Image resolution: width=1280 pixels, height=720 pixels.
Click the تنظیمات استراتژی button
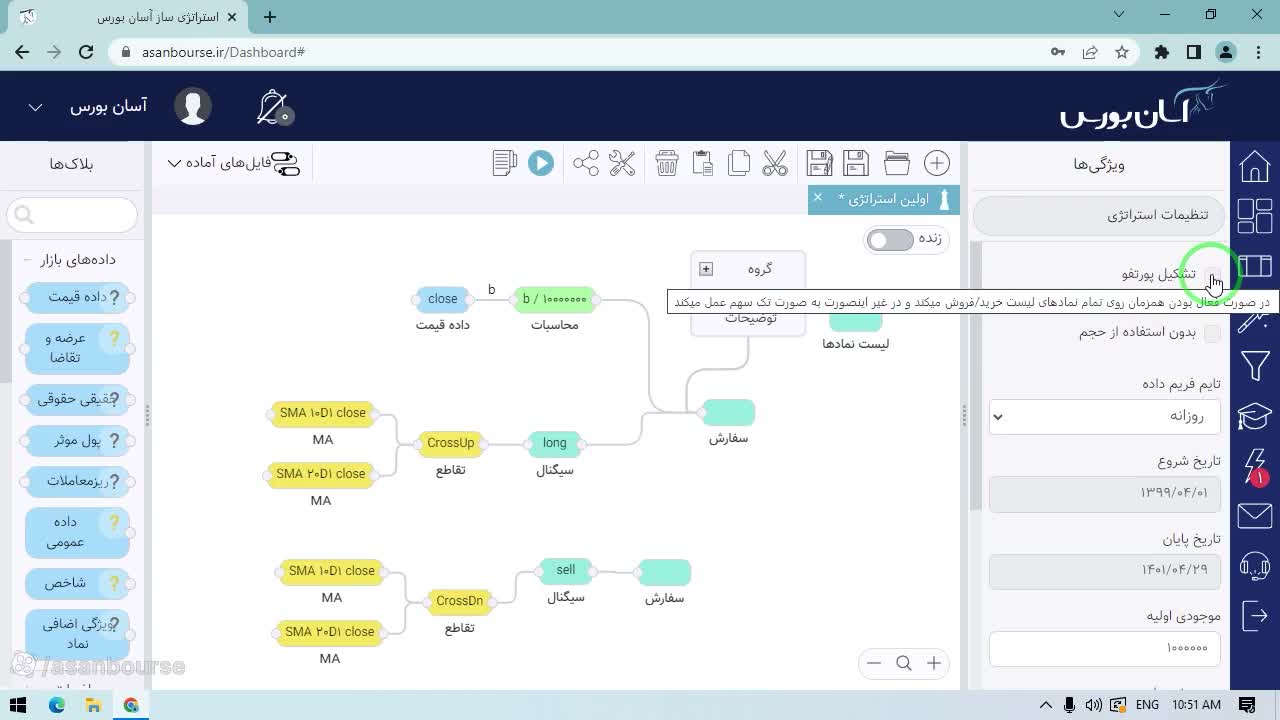tap(1098, 215)
